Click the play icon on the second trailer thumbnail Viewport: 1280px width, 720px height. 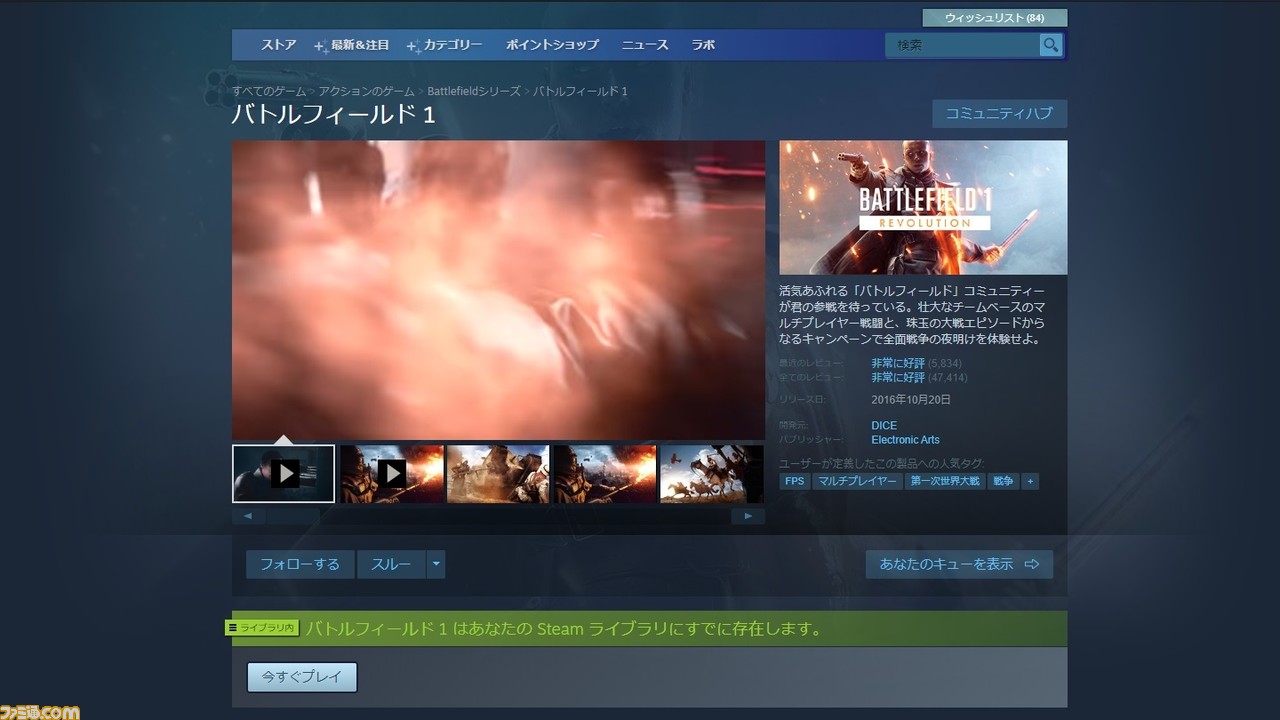click(x=391, y=472)
